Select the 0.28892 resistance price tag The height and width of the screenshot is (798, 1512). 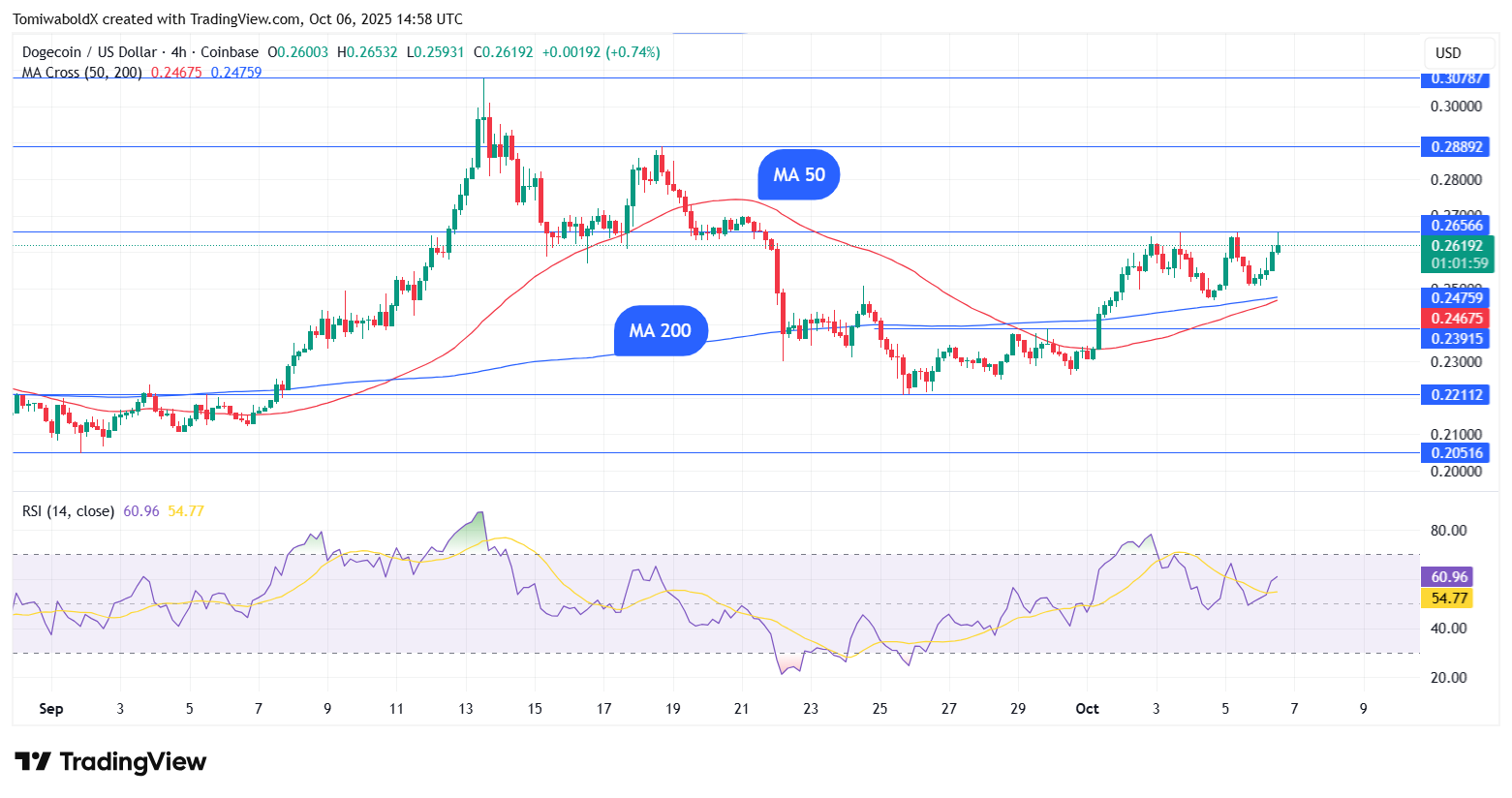pos(1456,147)
